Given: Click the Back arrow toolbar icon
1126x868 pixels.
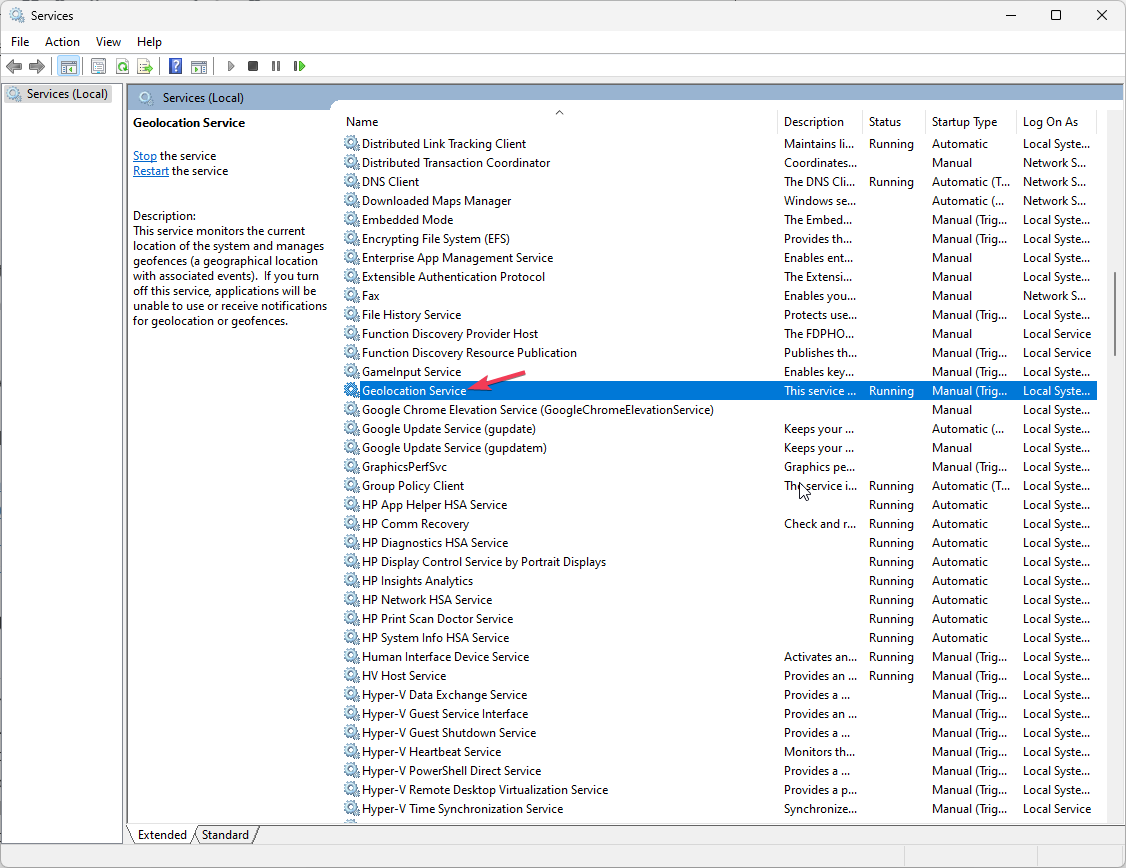Looking at the screenshot, I should (x=14, y=66).
